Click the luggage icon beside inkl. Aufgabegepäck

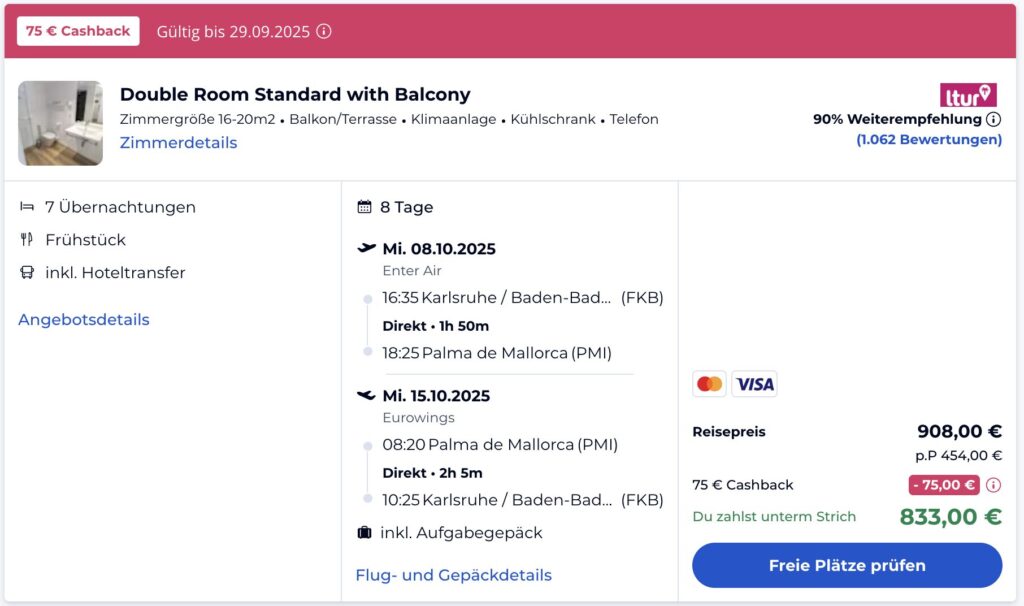click(x=364, y=533)
